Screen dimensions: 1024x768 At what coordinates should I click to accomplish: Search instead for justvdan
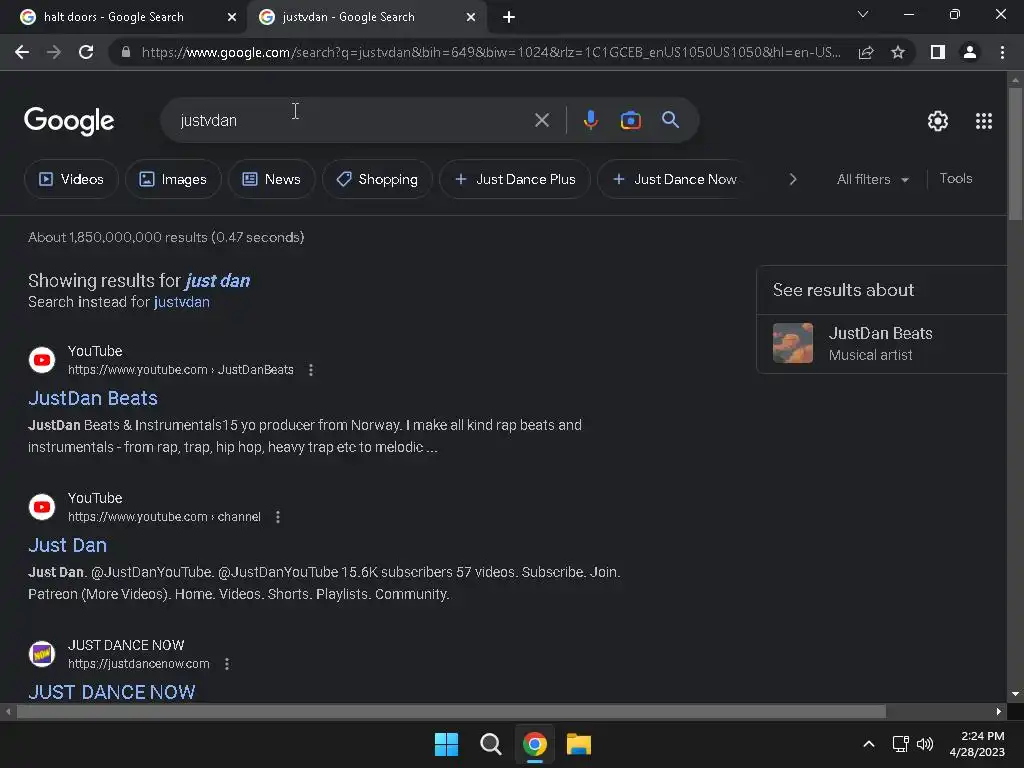(x=182, y=302)
